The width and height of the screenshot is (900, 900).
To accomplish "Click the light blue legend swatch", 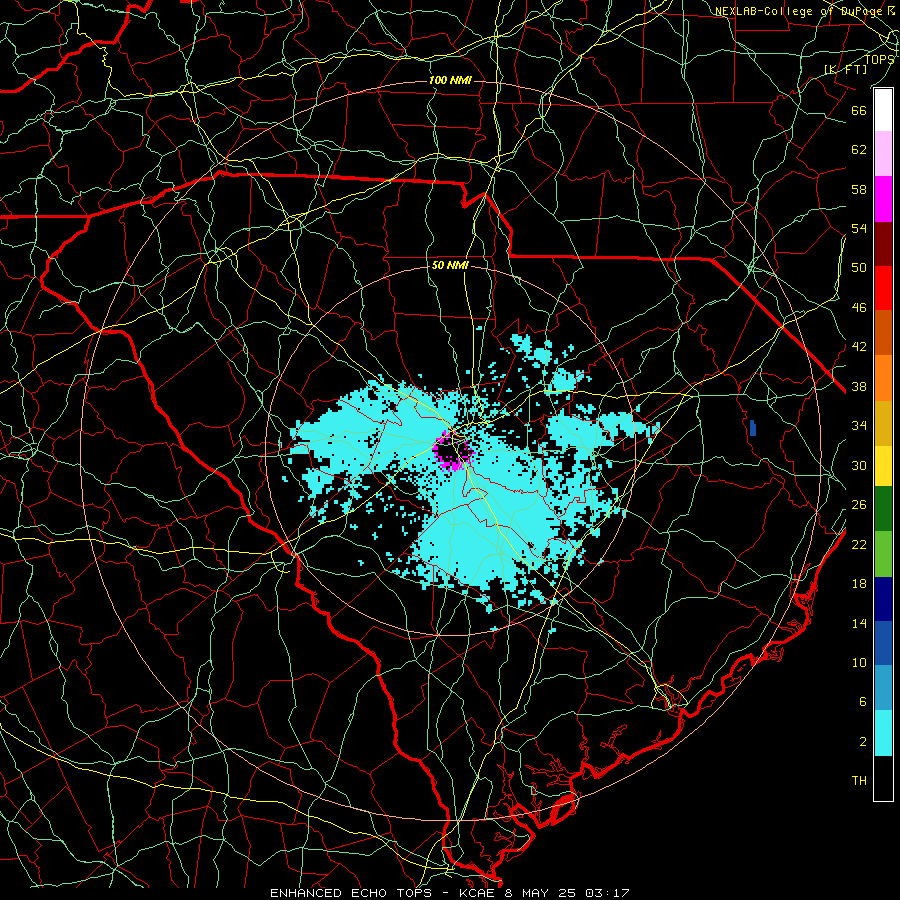I will 883,688.
